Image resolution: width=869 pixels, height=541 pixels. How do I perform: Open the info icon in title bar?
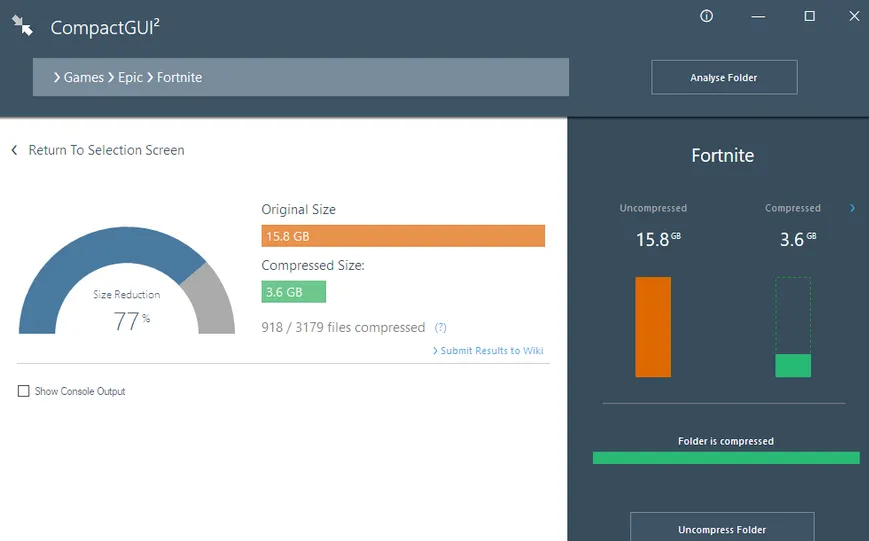pos(706,16)
